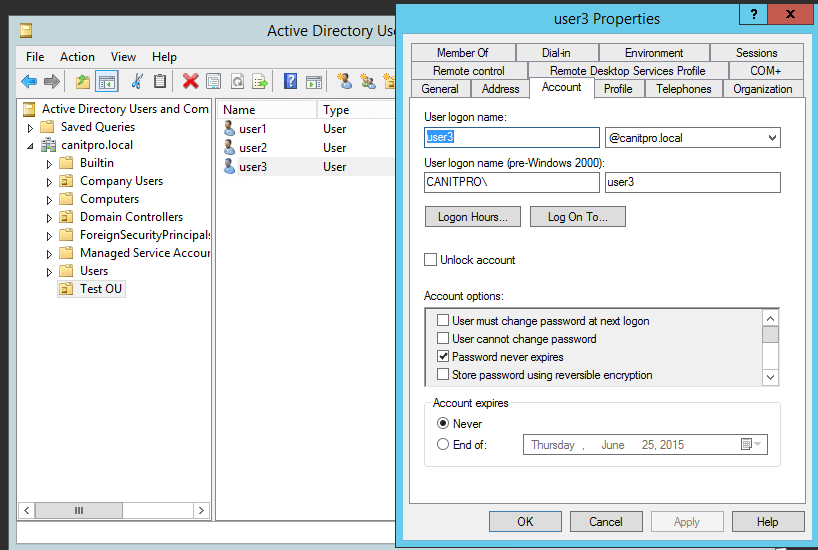818x550 pixels.
Task: Expand the Managed Service Accounts node
Action: click(49, 254)
